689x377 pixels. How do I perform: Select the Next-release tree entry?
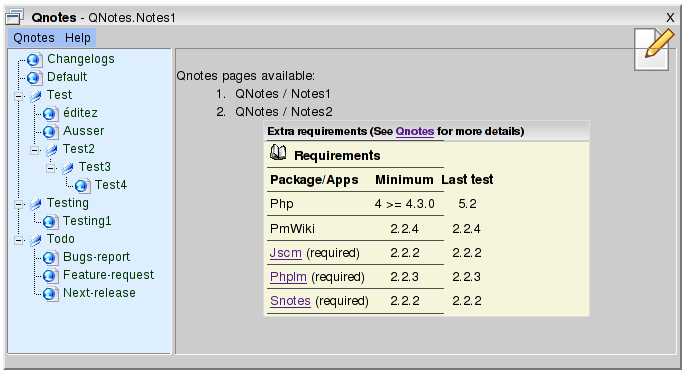click(x=99, y=293)
